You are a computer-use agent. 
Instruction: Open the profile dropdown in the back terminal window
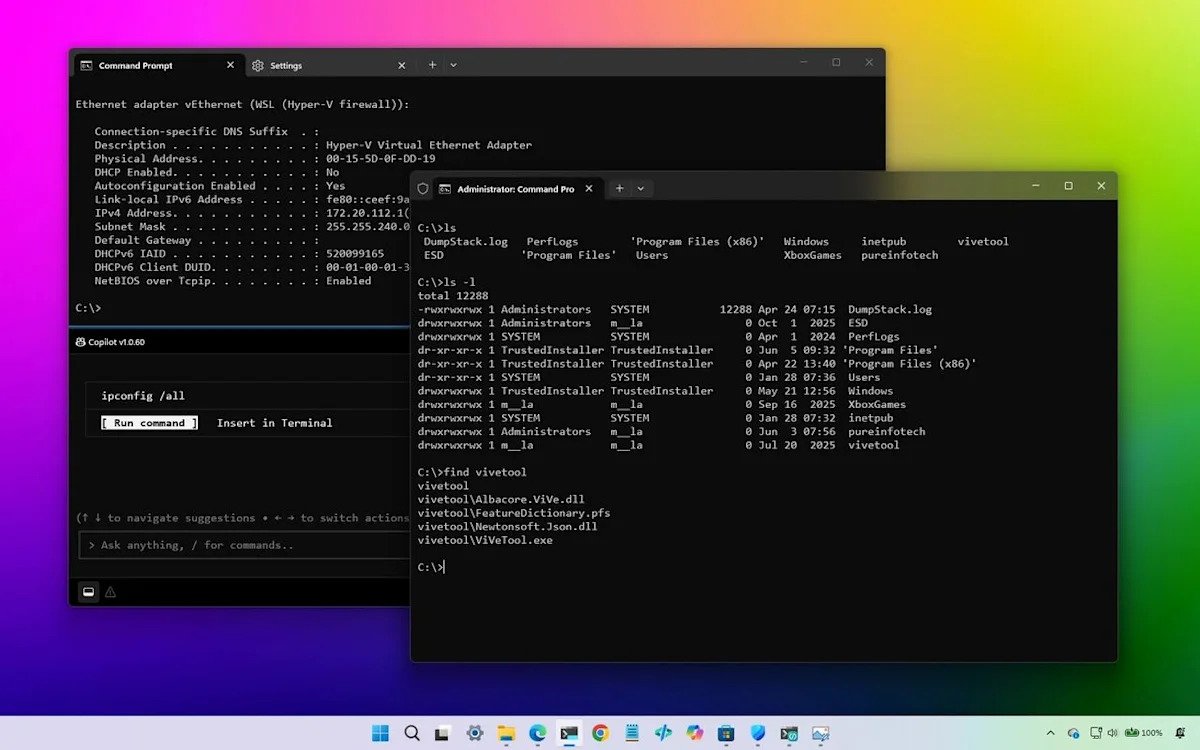[x=453, y=65]
